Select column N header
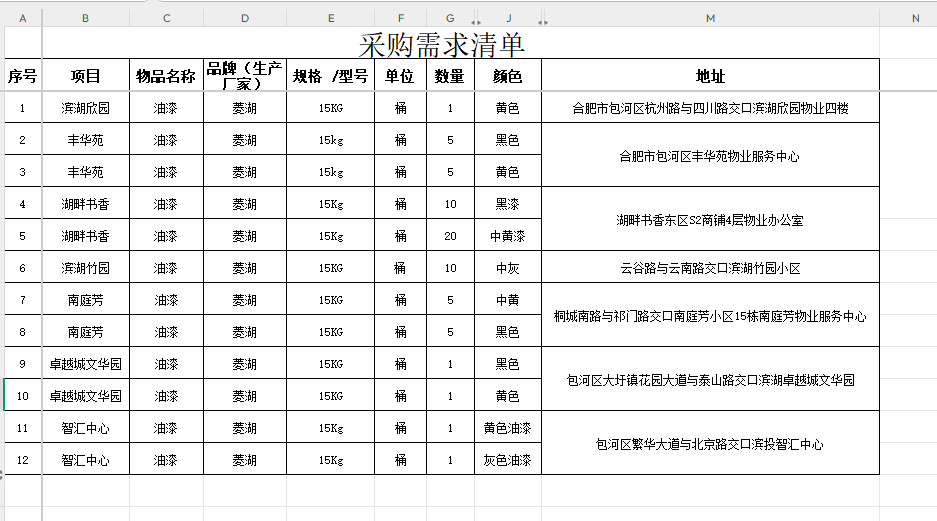 (914, 18)
